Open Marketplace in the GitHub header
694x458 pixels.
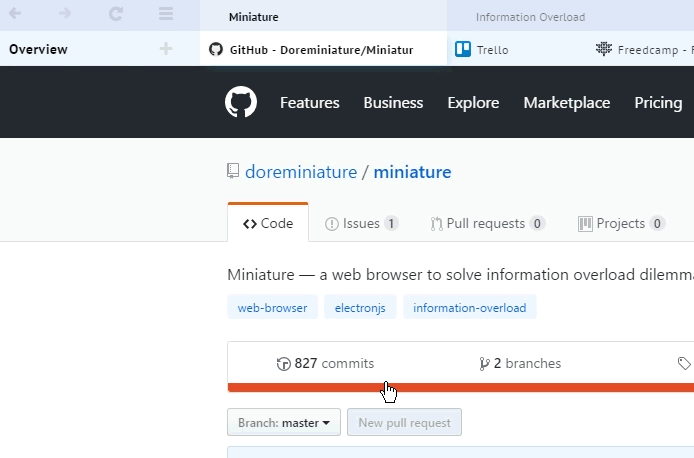(x=566, y=103)
